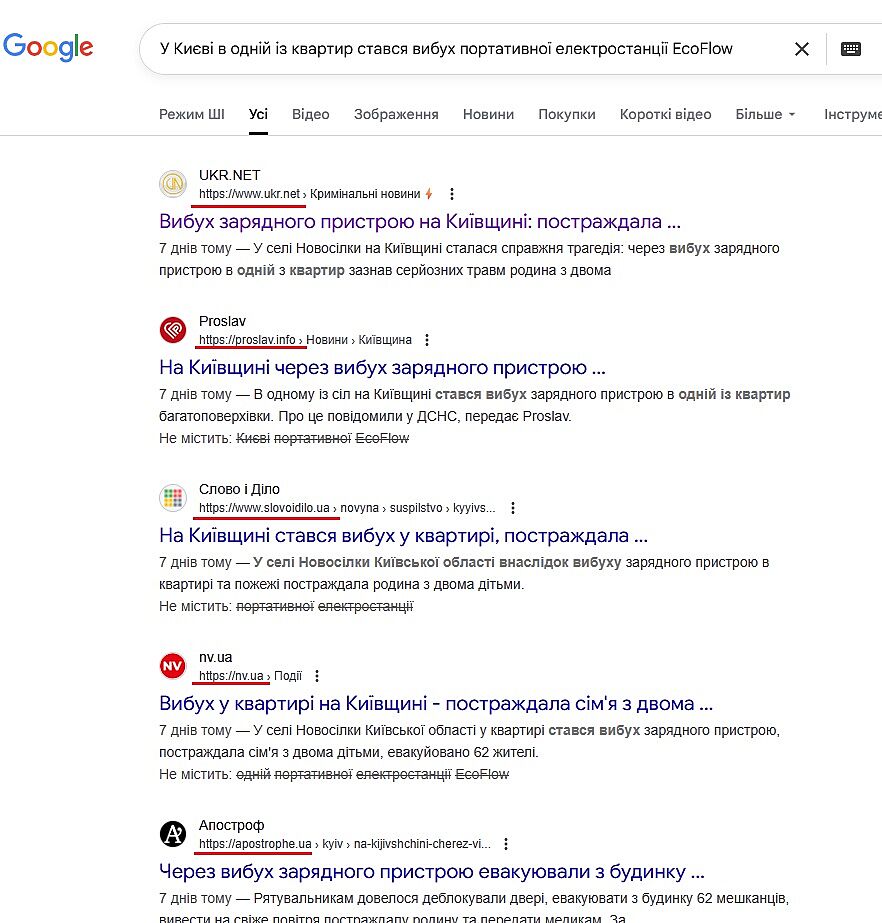Image resolution: width=882 pixels, height=923 pixels.
Task: Open 'На Київщині стався вибух у квартирі' result
Action: pos(403,535)
